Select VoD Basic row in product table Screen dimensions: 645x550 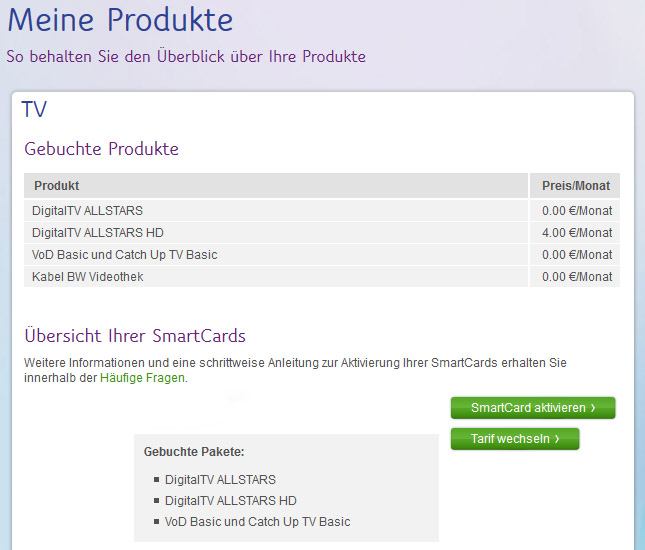coord(125,255)
